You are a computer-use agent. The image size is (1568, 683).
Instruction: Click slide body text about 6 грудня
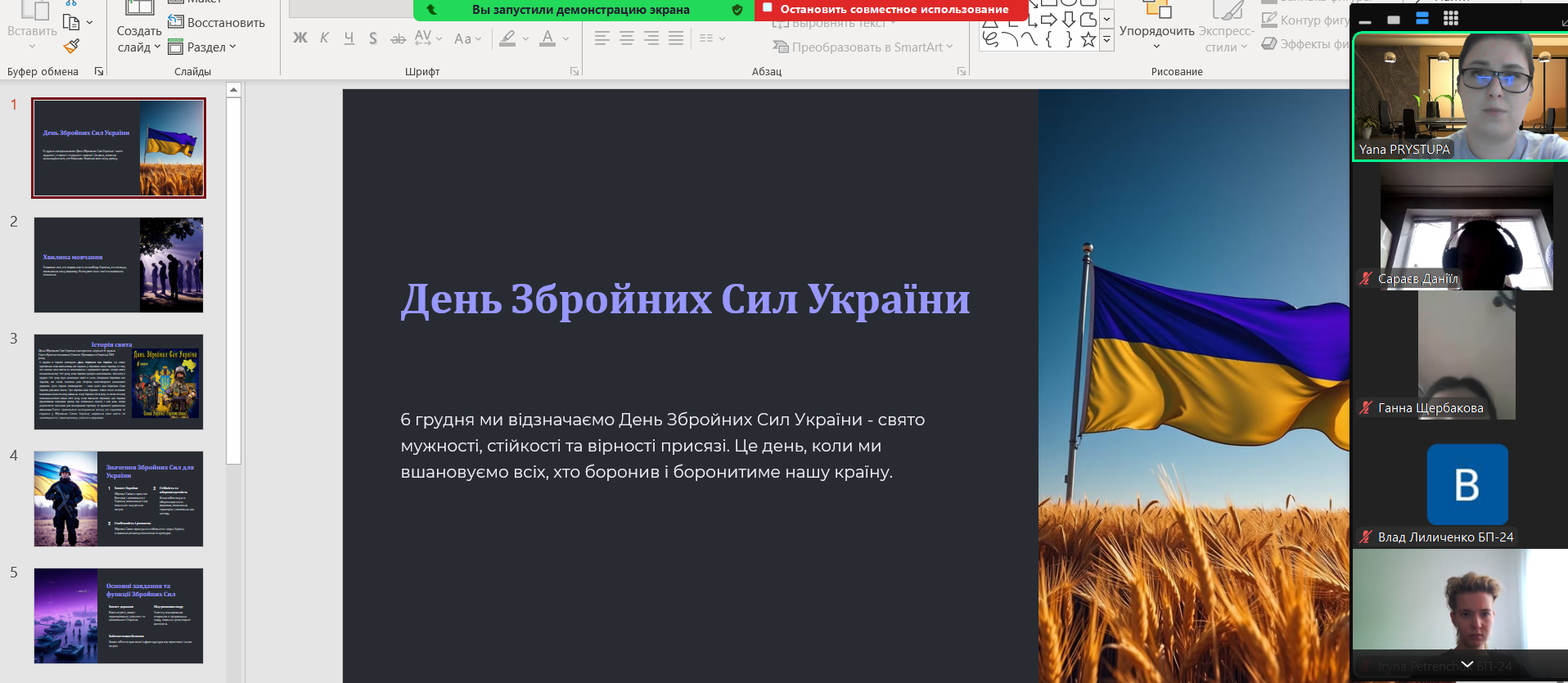tap(663, 446)
